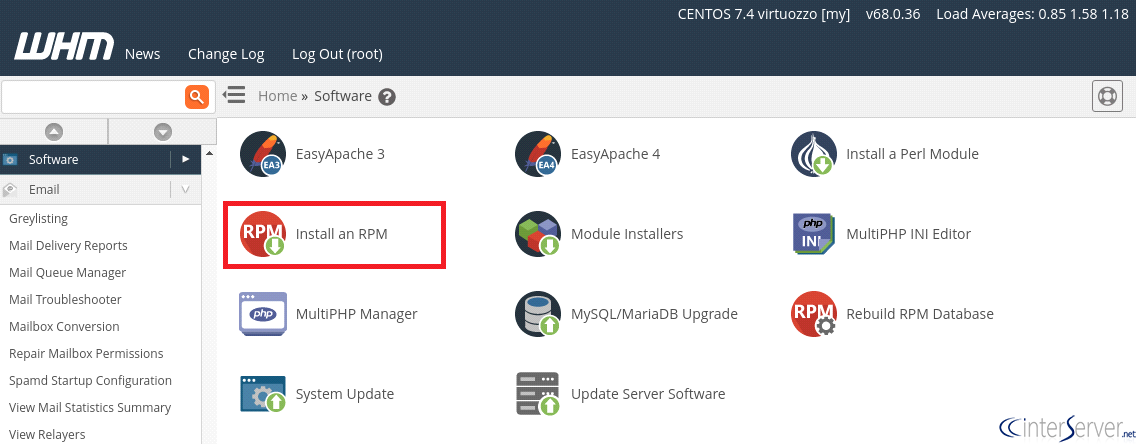Open Repair Mailbox Permissions in sidebar
The height and width of the screenshot is (444, 1136).
[86, 353]
